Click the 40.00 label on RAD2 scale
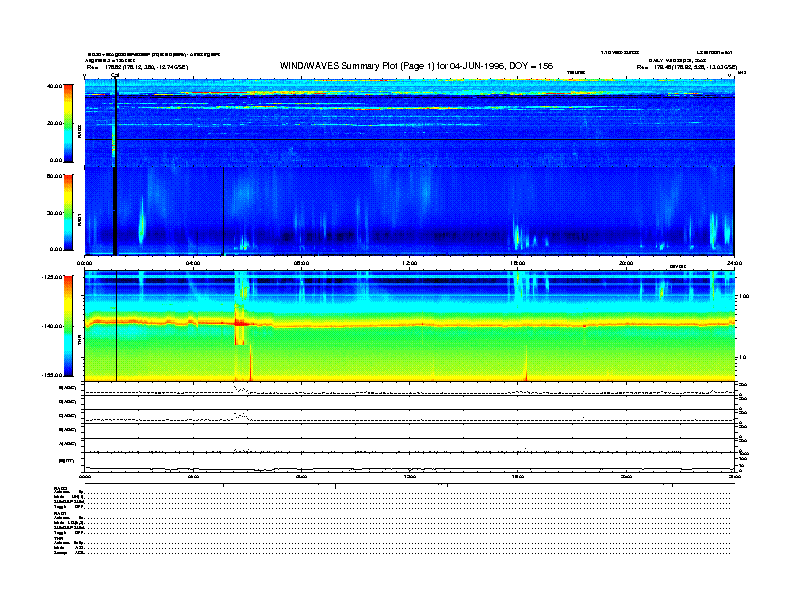The width and height of the screenshot is (792, 612). coord(54,86)
